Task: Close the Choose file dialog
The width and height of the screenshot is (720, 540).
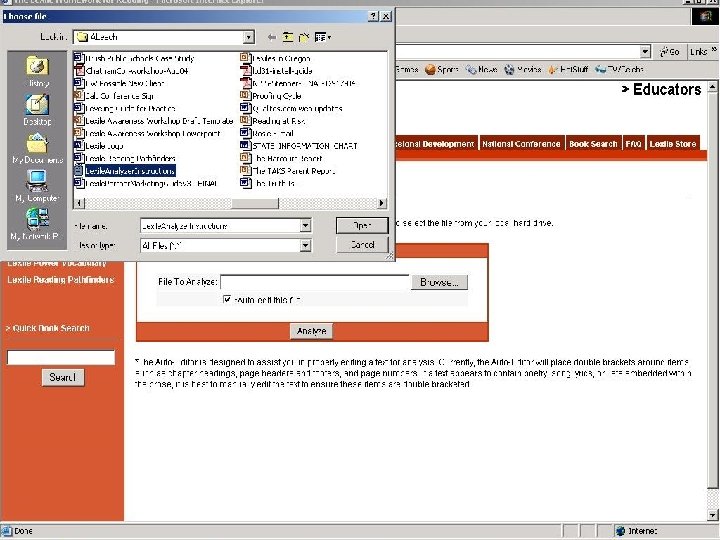Action: (386, 17)
